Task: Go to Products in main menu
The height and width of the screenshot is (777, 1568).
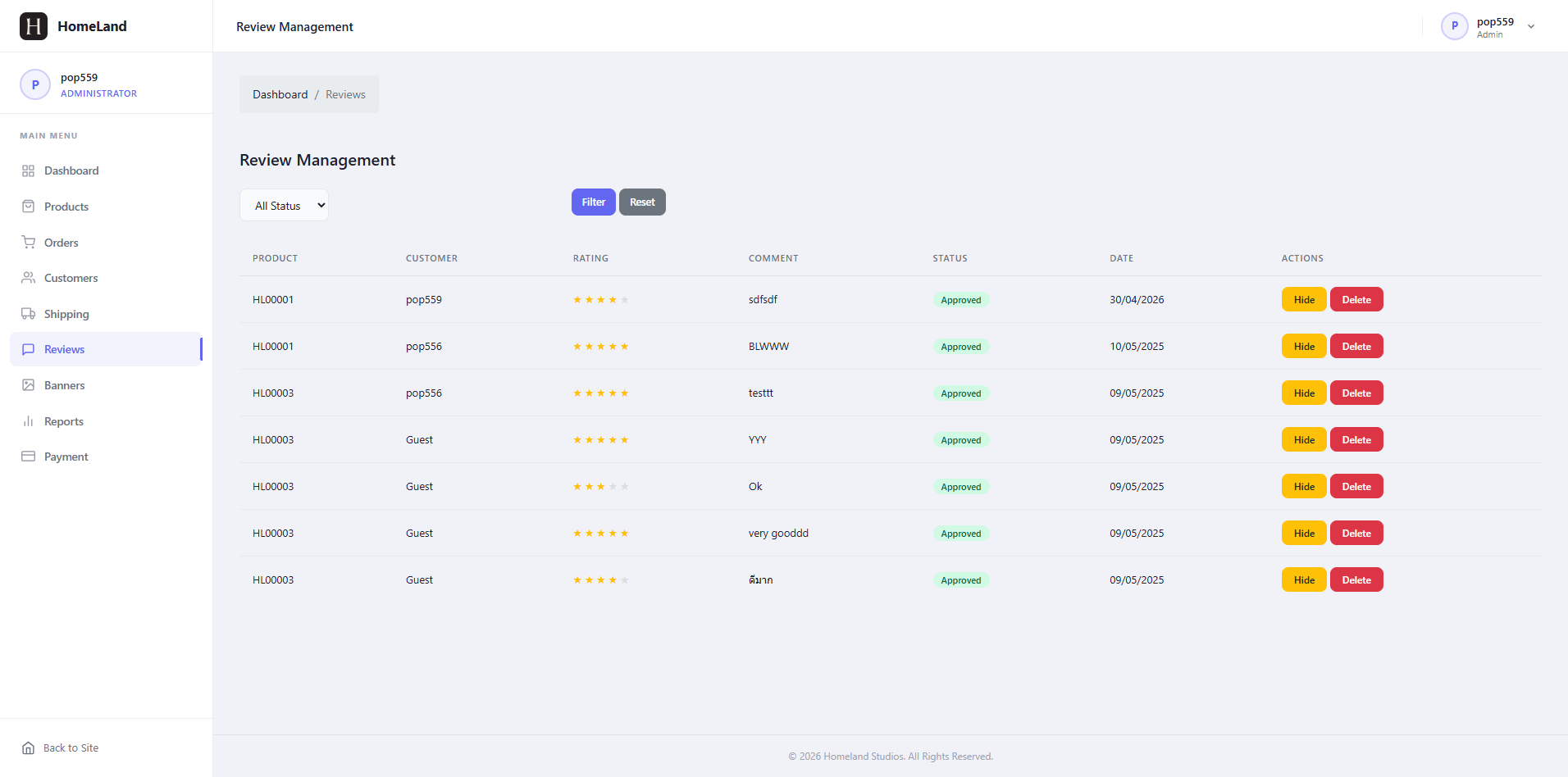Action: pos(107,207)
